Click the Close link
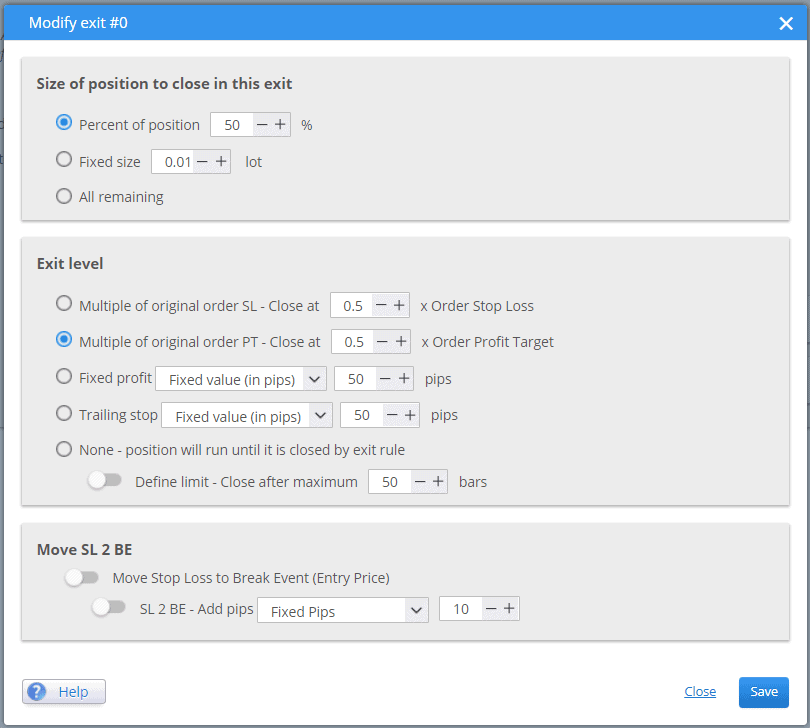The image size is (810, 728). tap(700, 691)
